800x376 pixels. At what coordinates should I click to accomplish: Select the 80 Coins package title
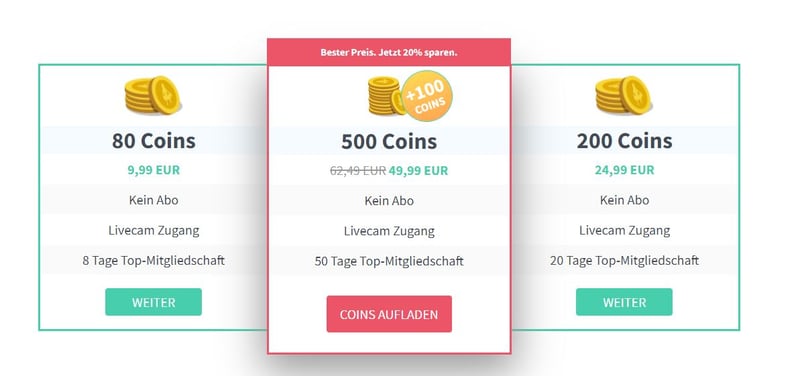[x=154, y=141]
